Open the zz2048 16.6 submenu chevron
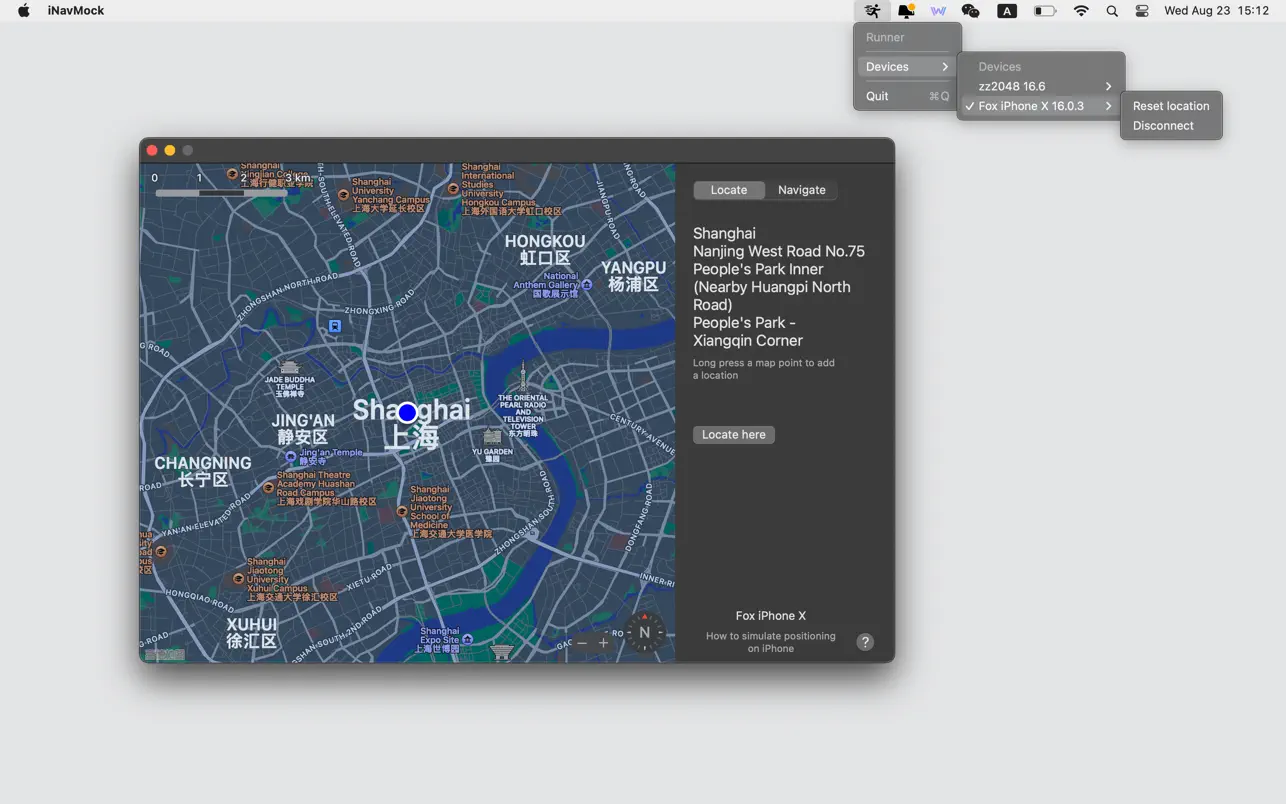Screen dimensions: 1286x804 (1107, 86)
